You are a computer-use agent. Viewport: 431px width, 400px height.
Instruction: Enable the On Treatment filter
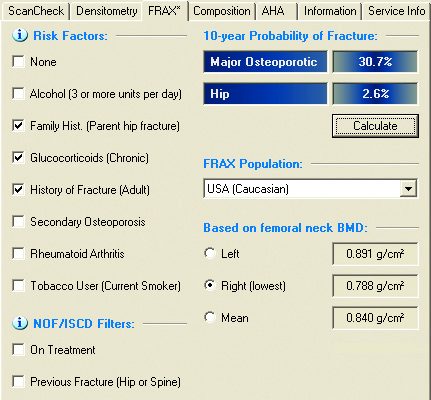(18, 350)
